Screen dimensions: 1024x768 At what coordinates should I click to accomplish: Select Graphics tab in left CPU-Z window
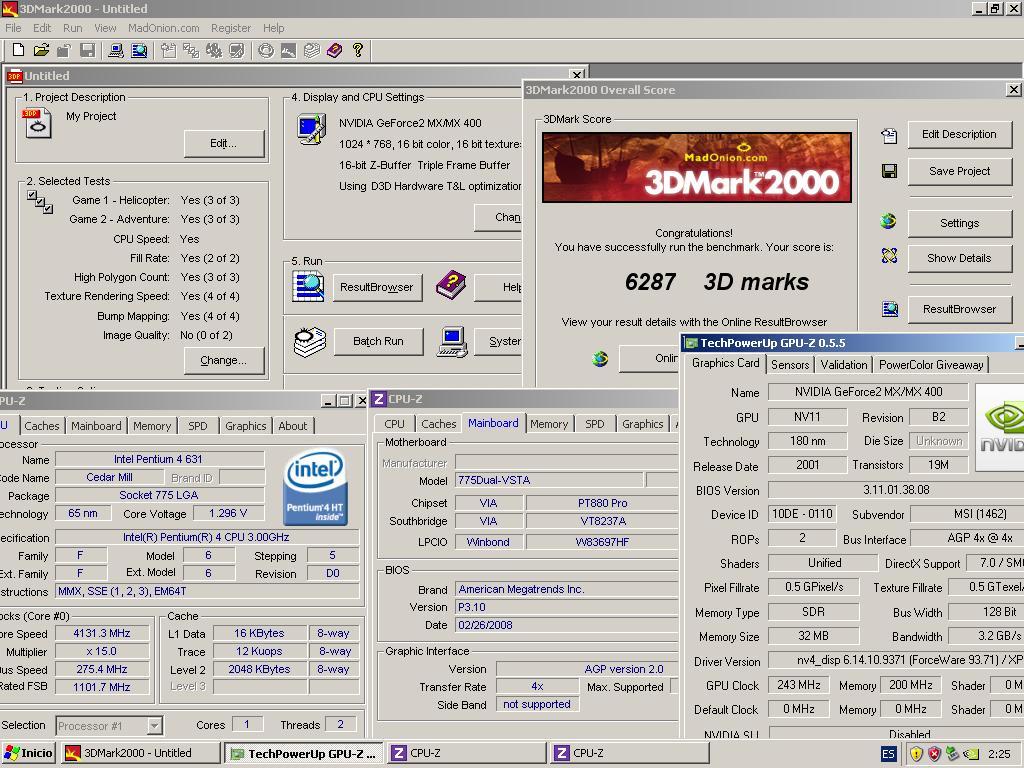(246, 426)
